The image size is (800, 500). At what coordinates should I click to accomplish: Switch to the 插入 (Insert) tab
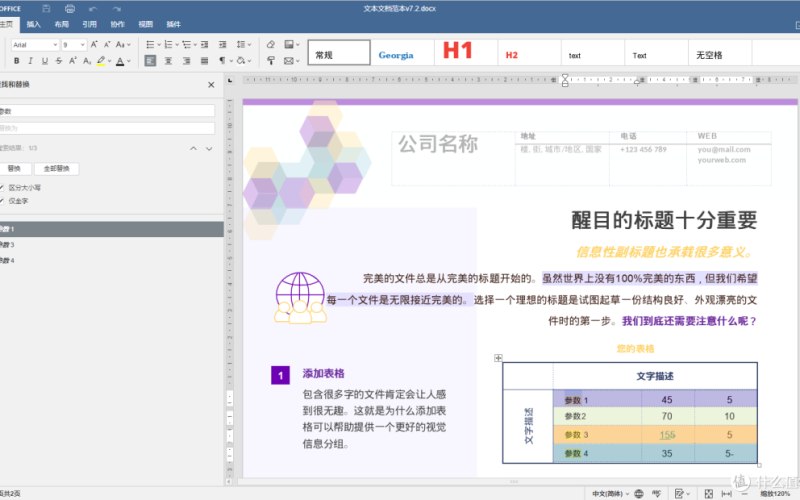33,24
